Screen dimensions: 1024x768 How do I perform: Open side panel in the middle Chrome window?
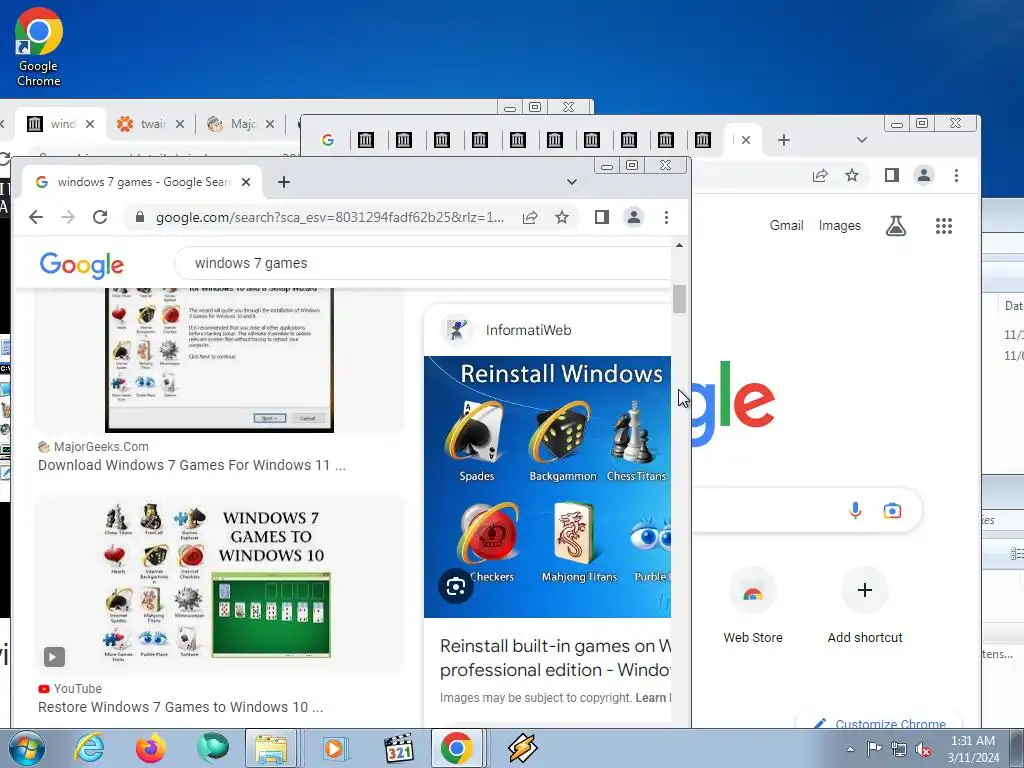tap(891, 175)
